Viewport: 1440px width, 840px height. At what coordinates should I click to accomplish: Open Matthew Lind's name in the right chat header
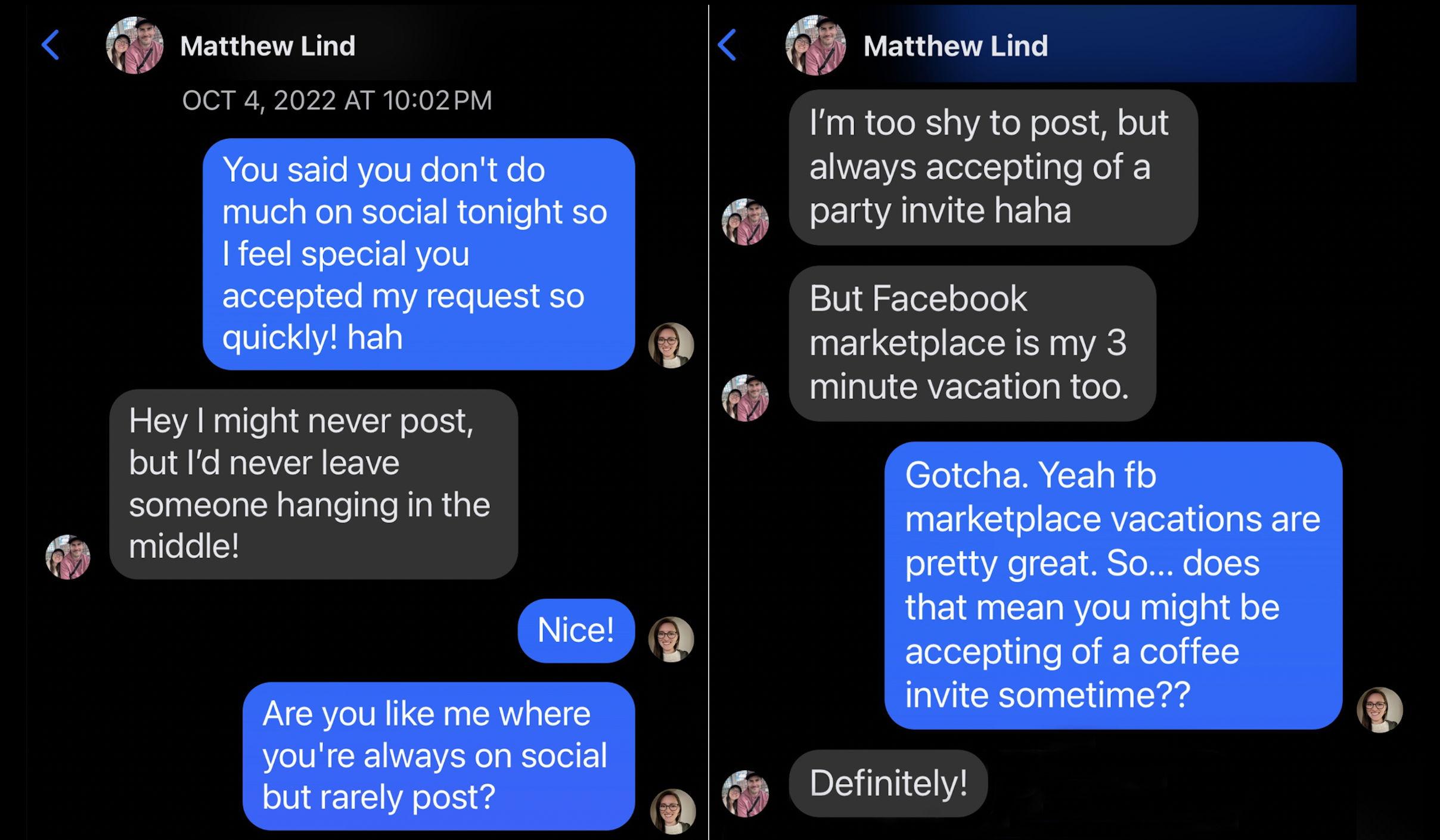click(x=955, y=46)
